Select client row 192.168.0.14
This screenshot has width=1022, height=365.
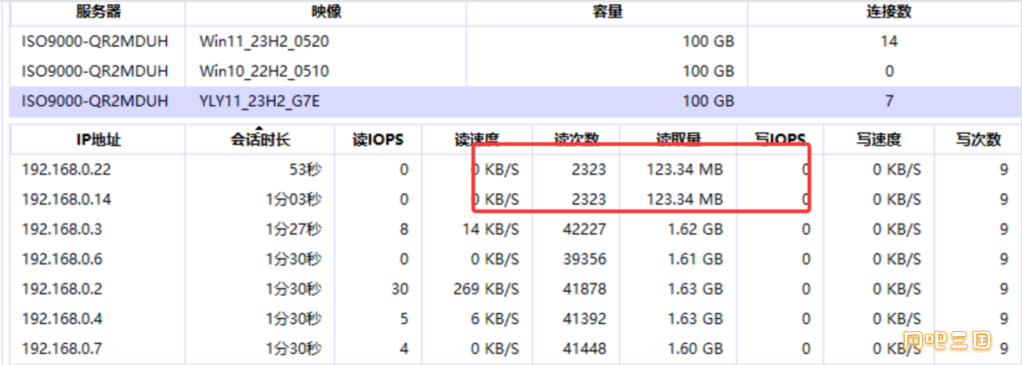(x=516, y=199)
